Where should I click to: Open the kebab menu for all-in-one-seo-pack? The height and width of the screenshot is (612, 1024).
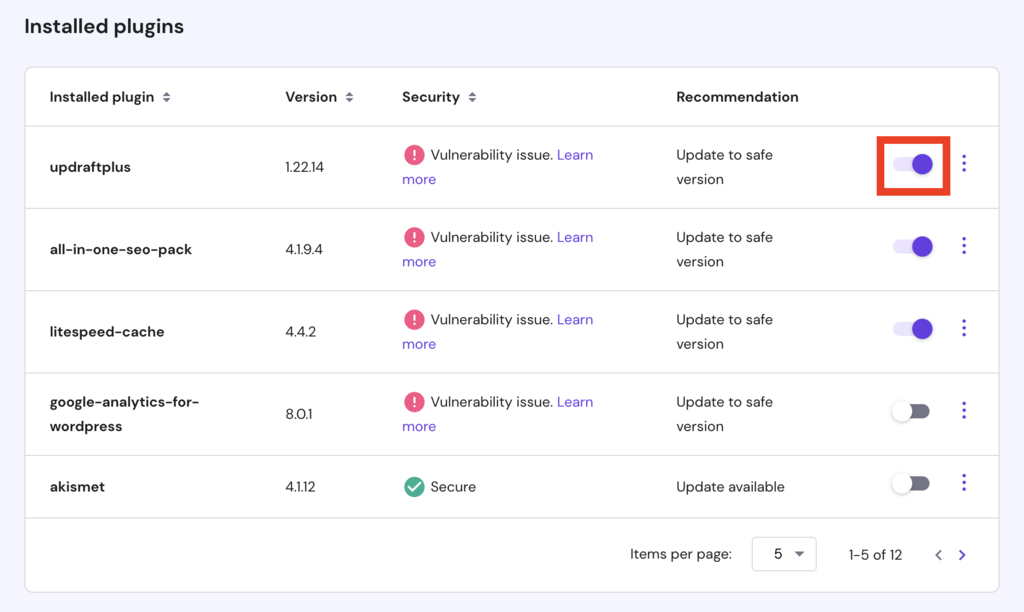[964, 245]
